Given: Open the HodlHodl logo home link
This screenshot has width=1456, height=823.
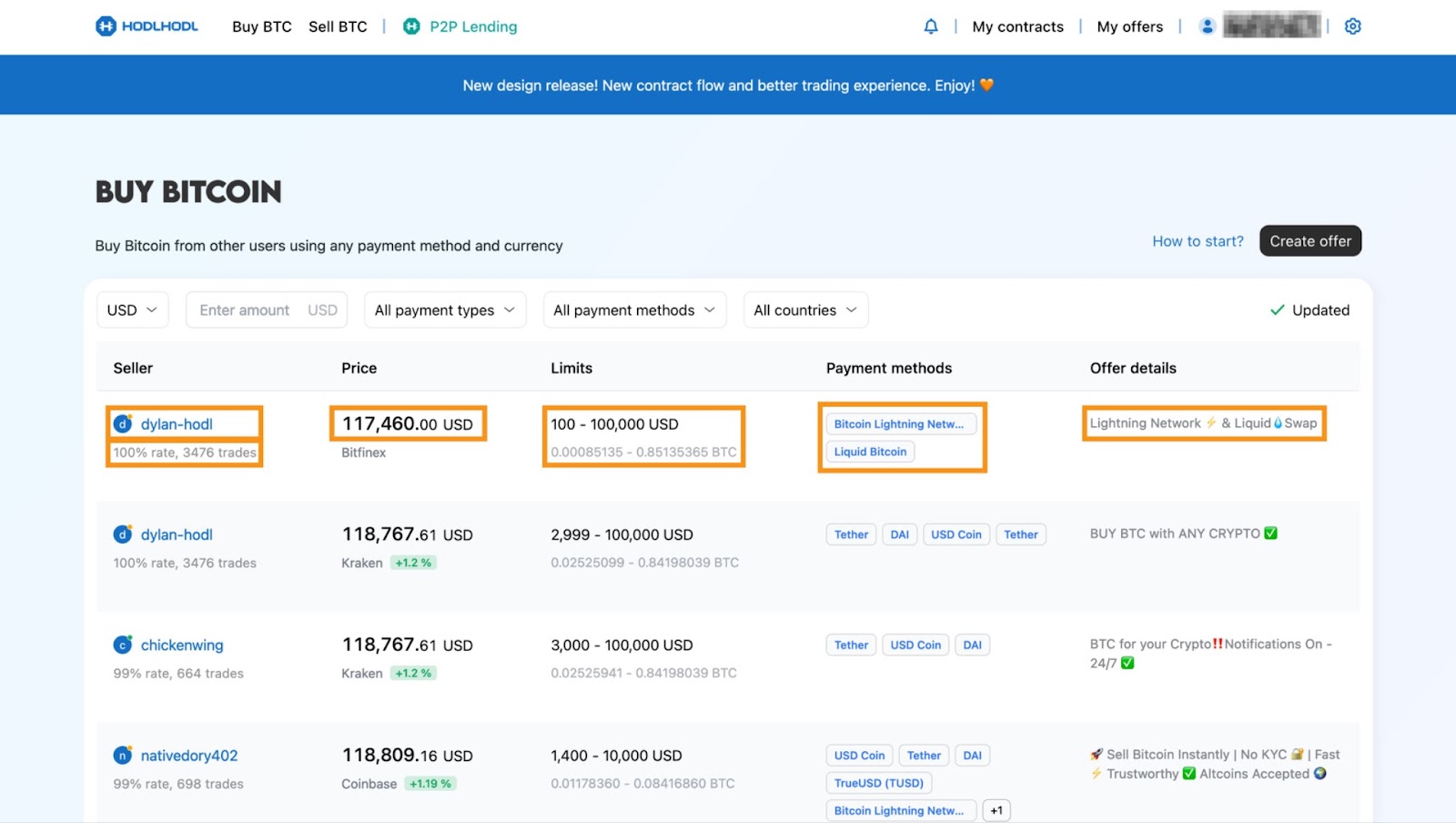Looking at the screenshot, I should pyautogui.click(x=147, y=26).
